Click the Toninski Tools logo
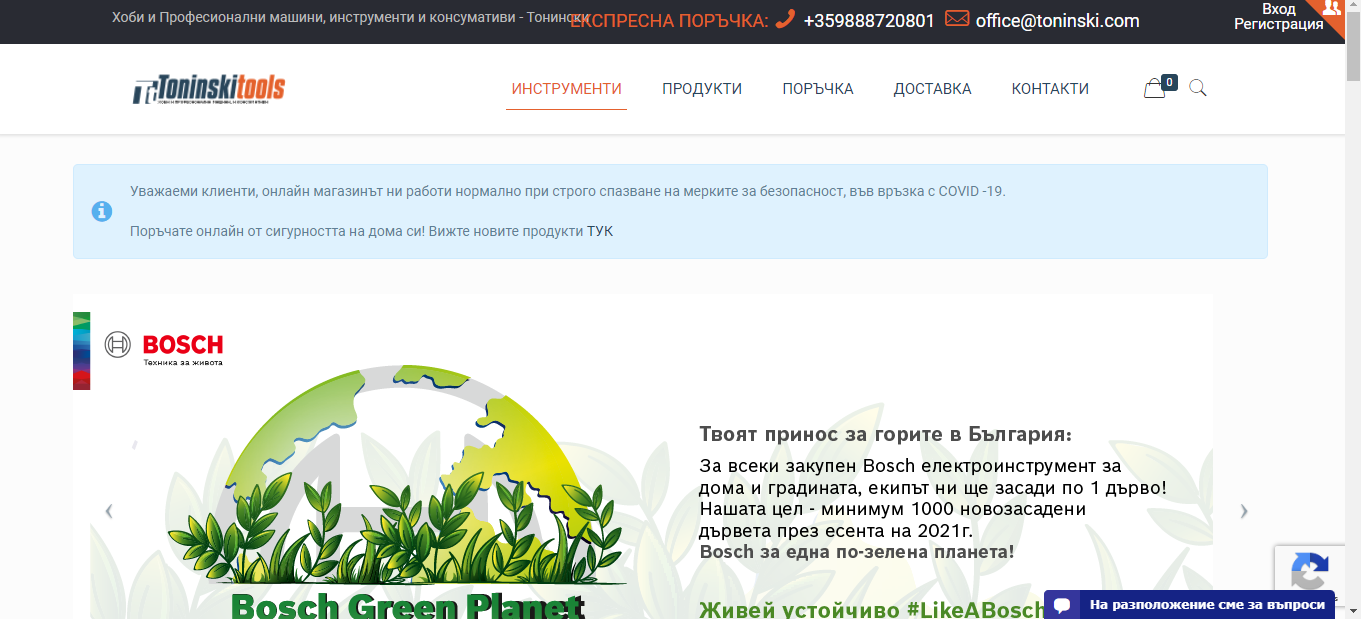 coord(209,89)
